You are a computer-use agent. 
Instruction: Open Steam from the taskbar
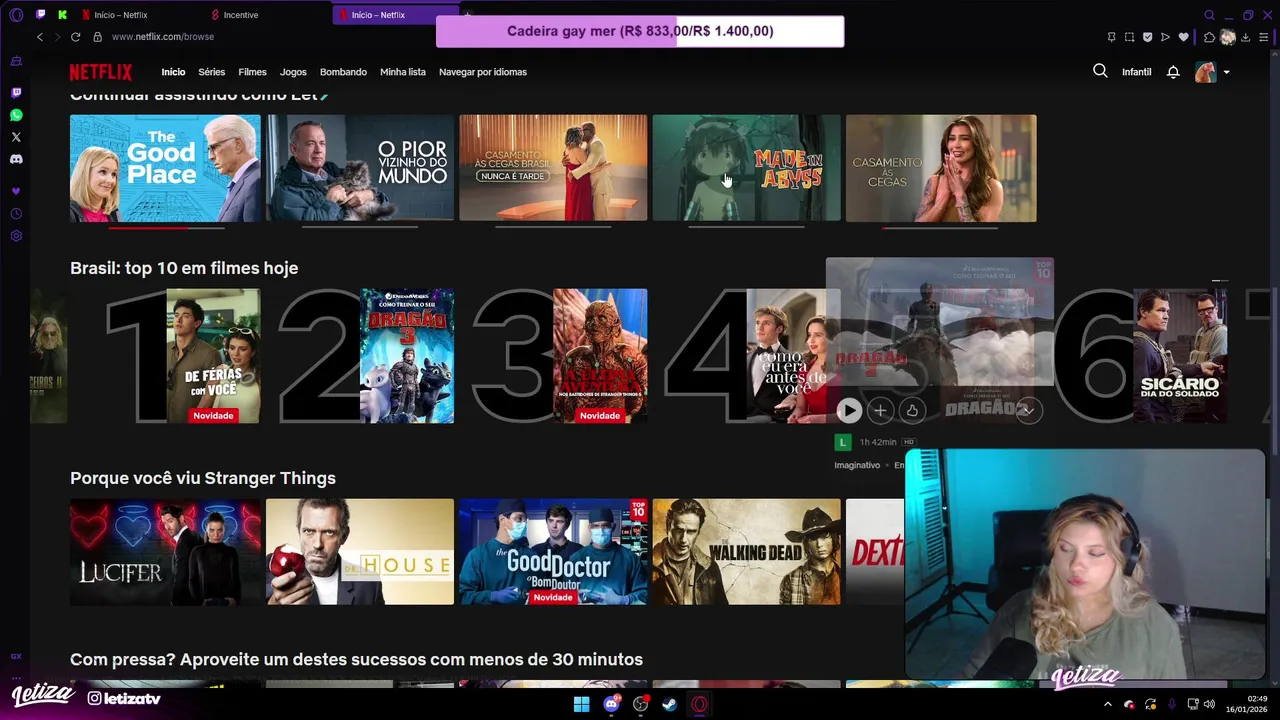669,704
